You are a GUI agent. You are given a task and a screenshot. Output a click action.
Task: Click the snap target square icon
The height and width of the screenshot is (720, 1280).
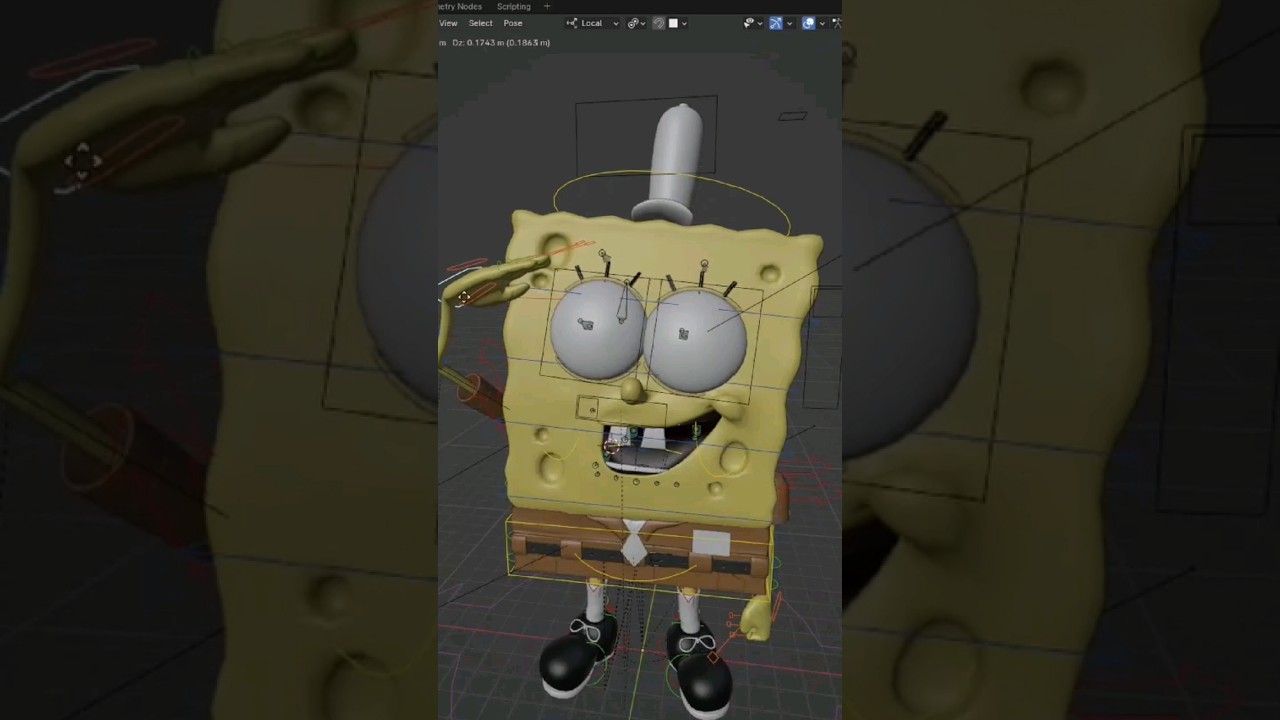pyautogui.click(x=673, y=23)
